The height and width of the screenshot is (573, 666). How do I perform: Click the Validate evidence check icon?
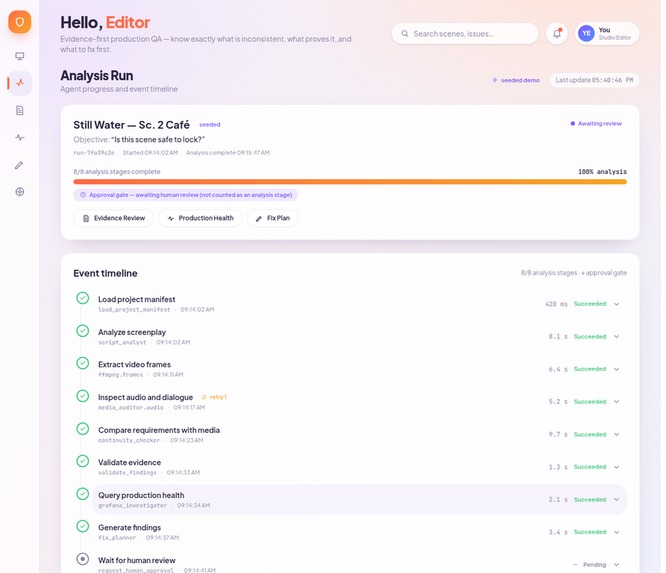[83, 461]
